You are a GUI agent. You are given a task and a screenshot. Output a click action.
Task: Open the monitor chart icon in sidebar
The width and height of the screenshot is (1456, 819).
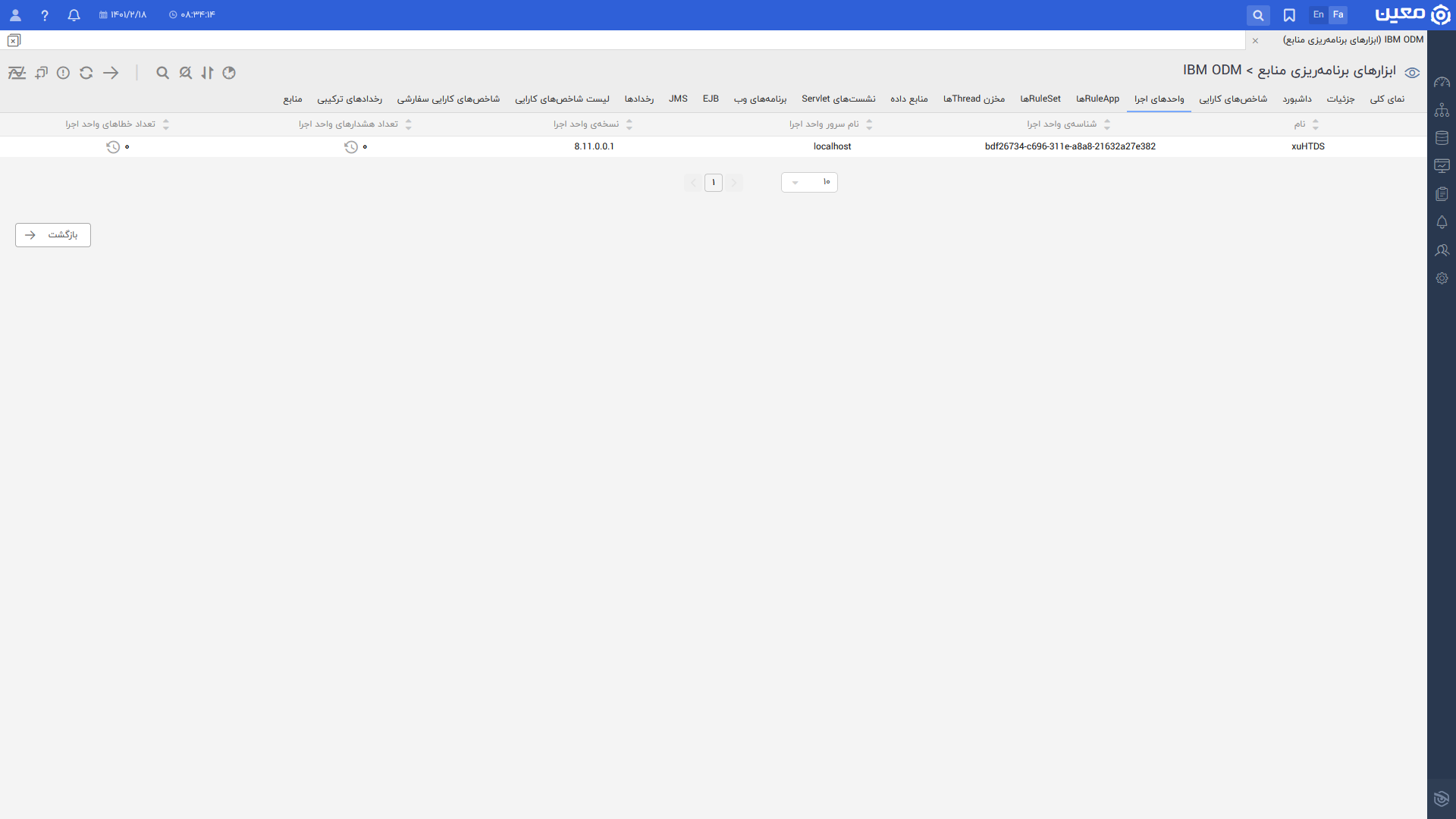click(x=1442, y=166)
